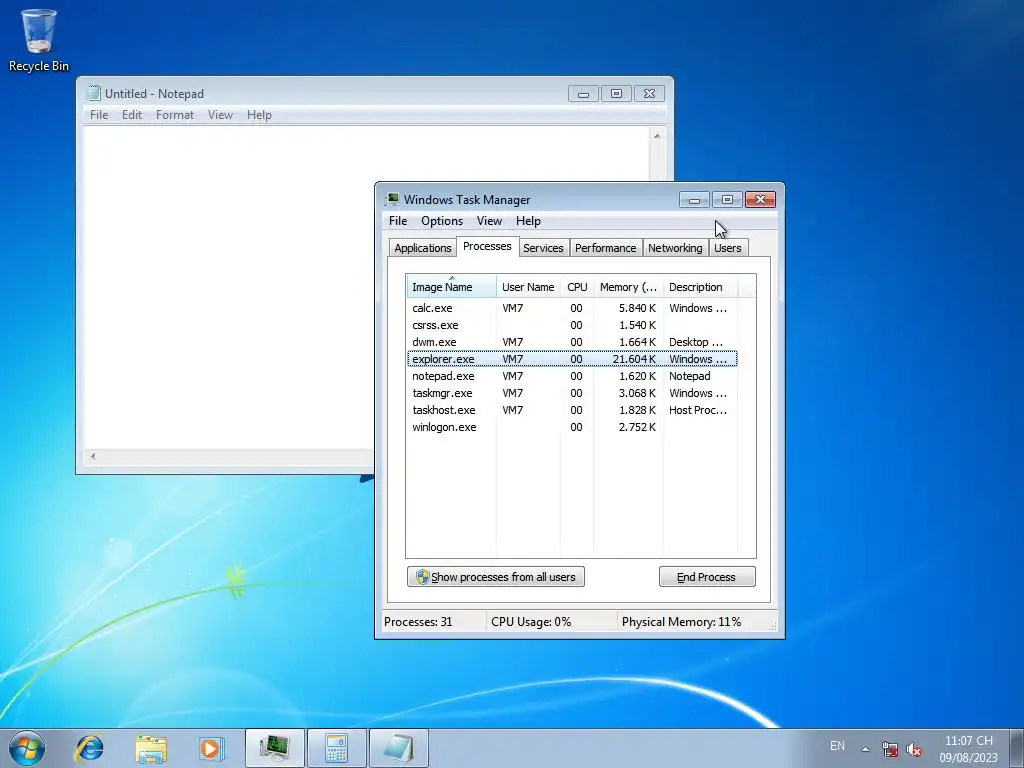Sort processes by CPU column

(577, 287)
